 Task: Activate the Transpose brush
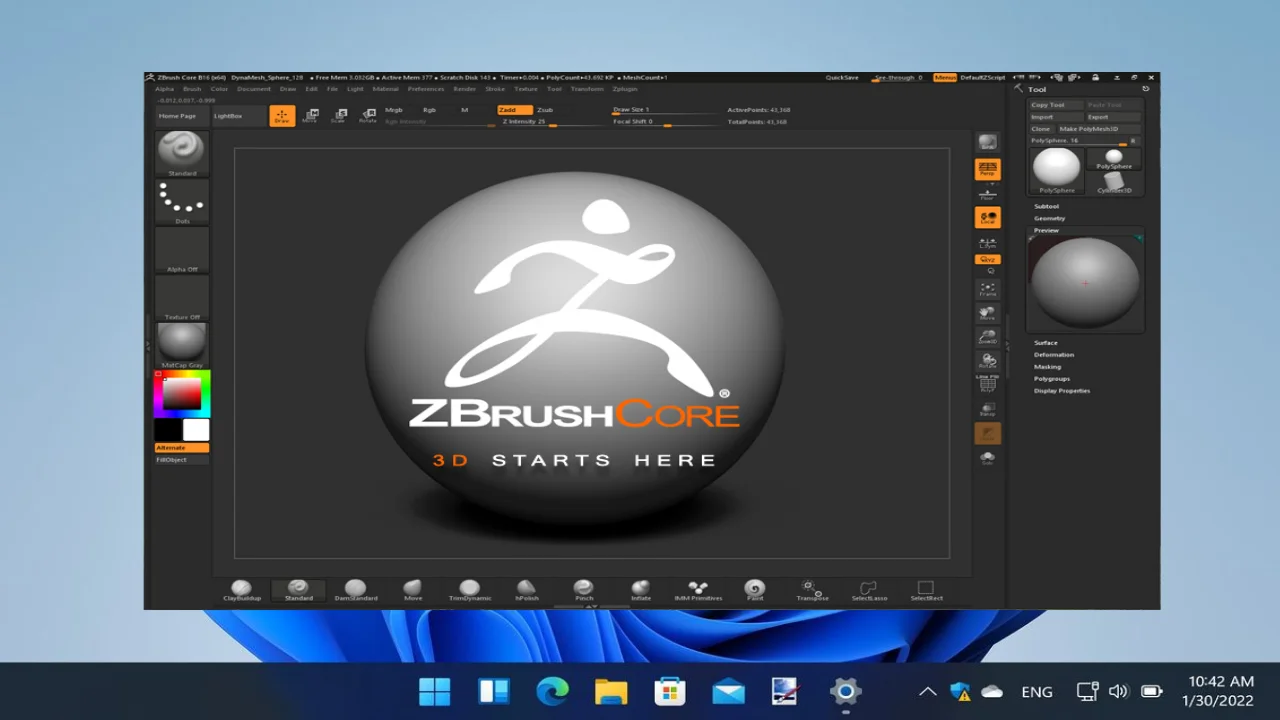click(812, 590)
